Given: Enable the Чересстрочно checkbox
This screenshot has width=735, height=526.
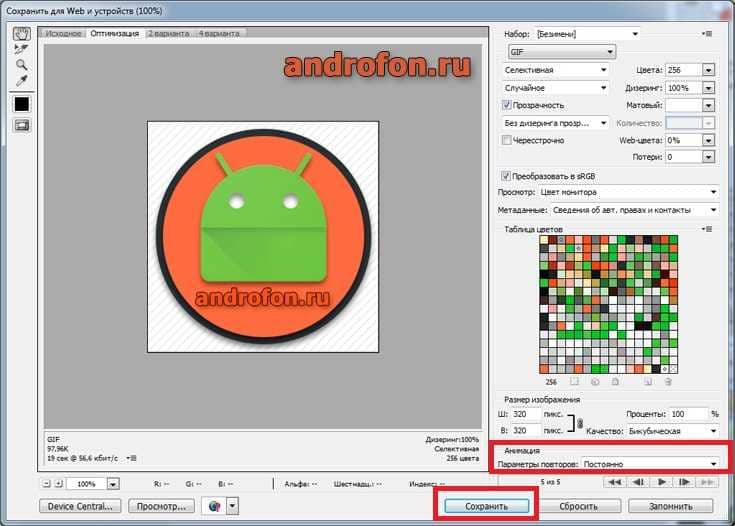Looking at the screenshot, I should tap(506, 140).
